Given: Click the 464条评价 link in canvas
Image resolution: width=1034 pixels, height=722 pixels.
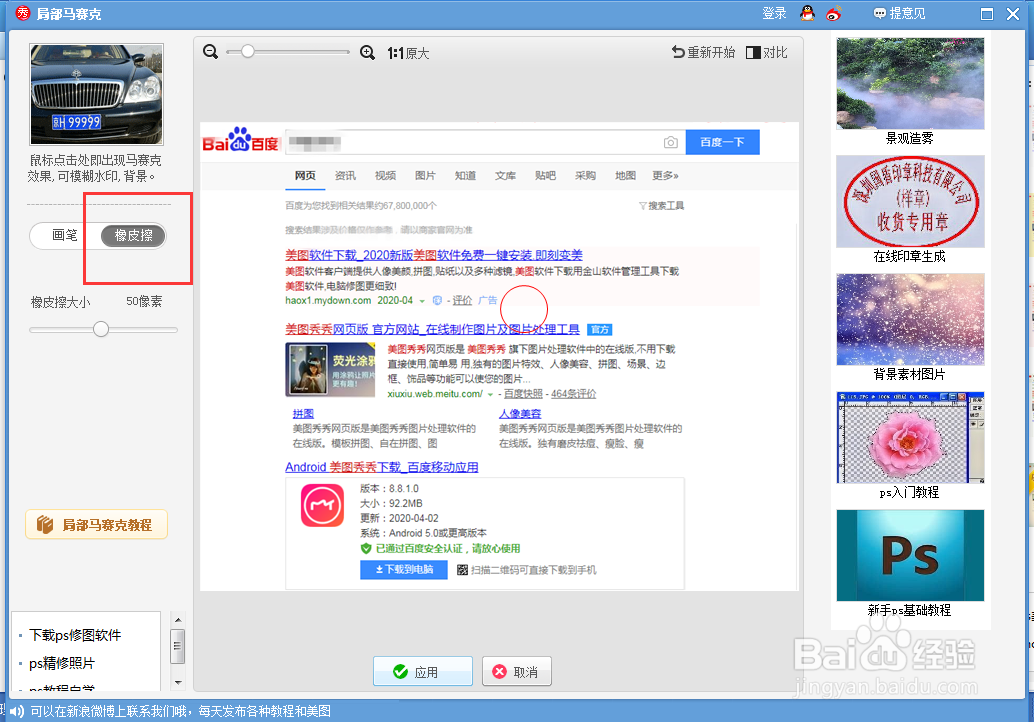Looking at the screenshot, I should click(574, 394).
